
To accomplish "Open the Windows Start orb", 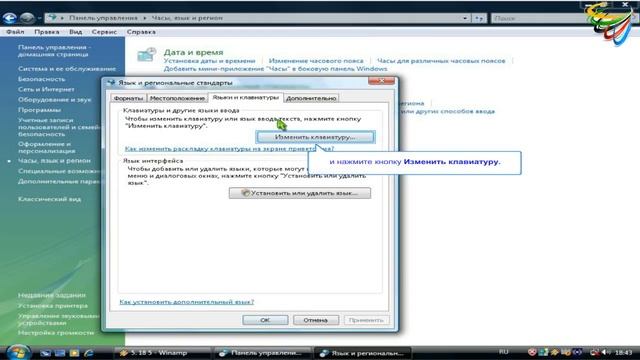I will coord(18,352).
